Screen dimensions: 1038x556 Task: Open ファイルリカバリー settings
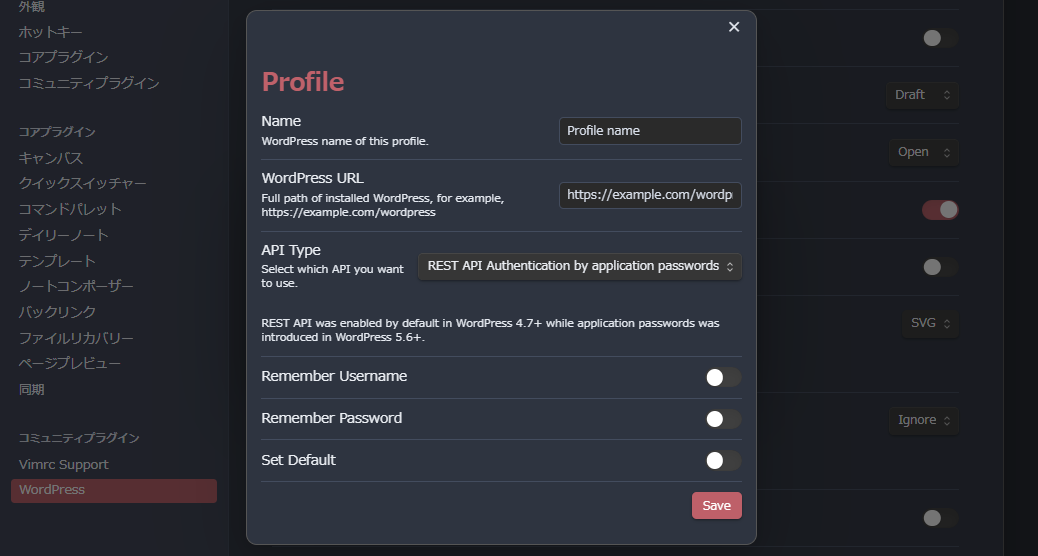pos(76,338)
